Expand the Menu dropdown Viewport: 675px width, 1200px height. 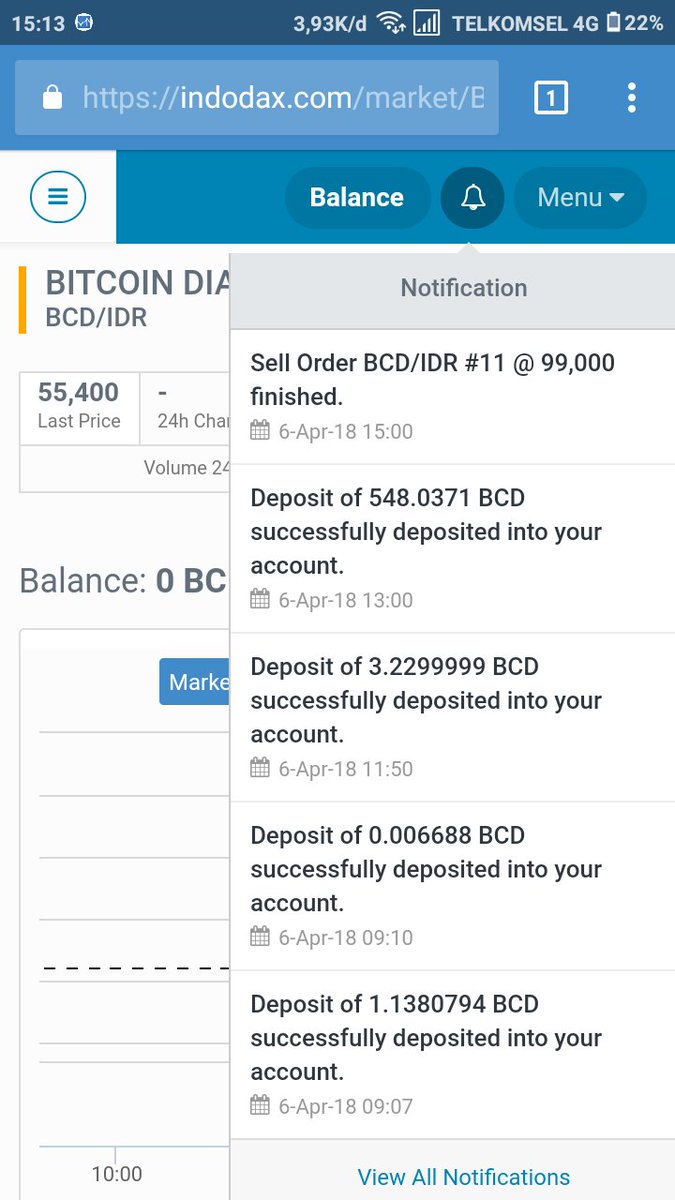[x=580, y=197]
